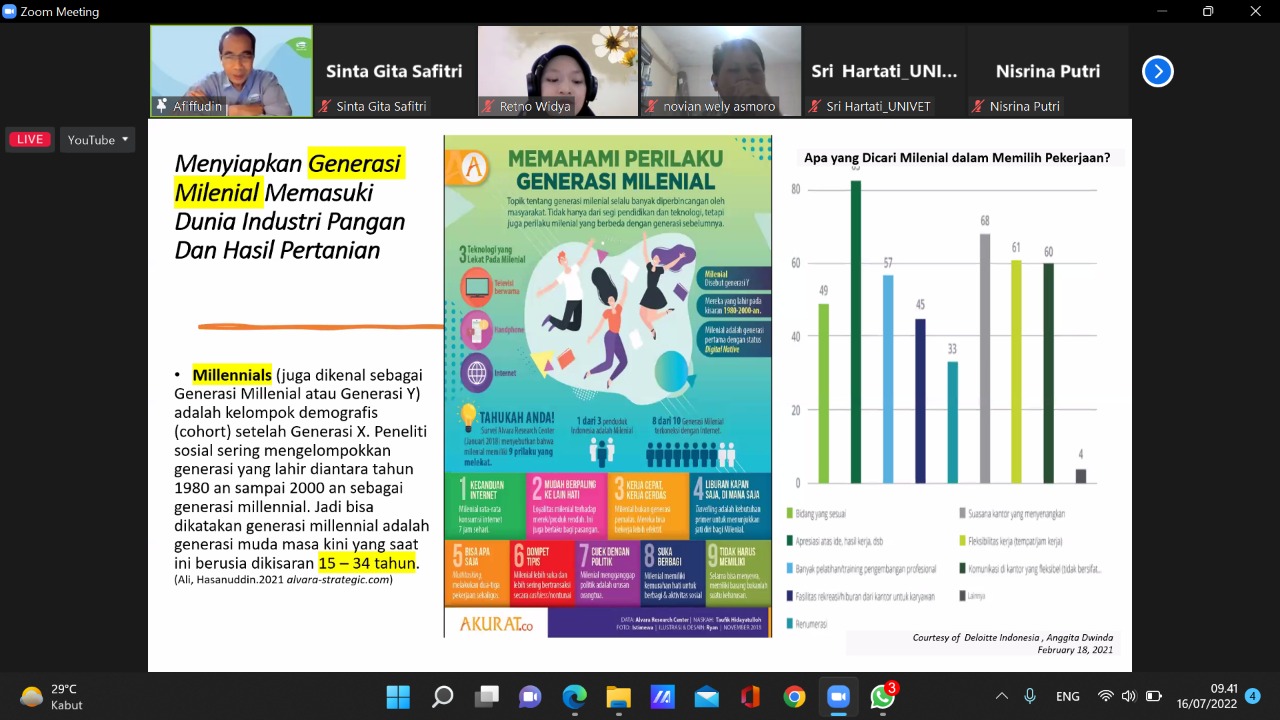This screenshot has width=1280, height=720.
Task: Switch to Zoom app on taskbar
Action: click(x=838, y=697)
